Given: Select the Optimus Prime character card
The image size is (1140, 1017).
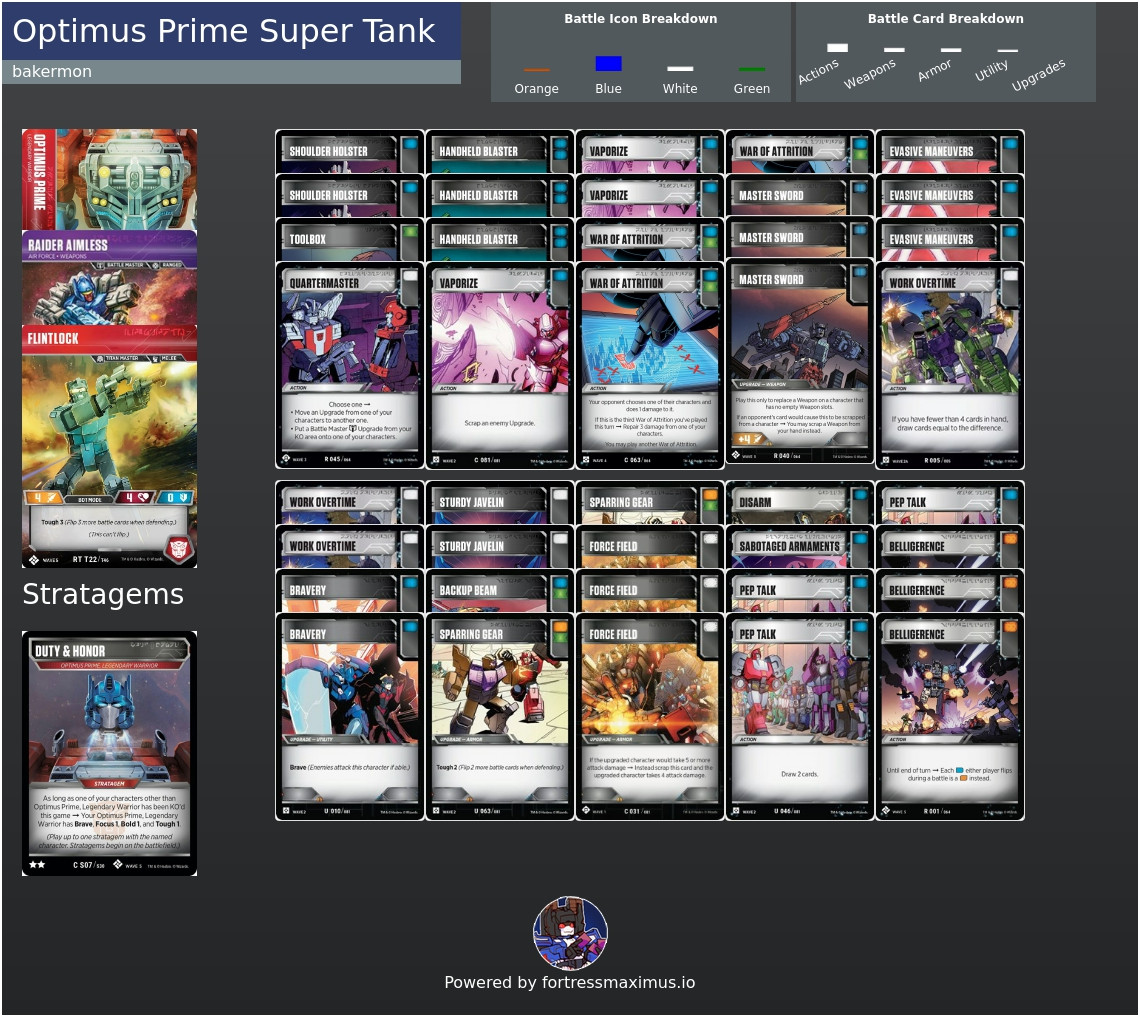Looking at the screenshot, I should coord(109,180).
